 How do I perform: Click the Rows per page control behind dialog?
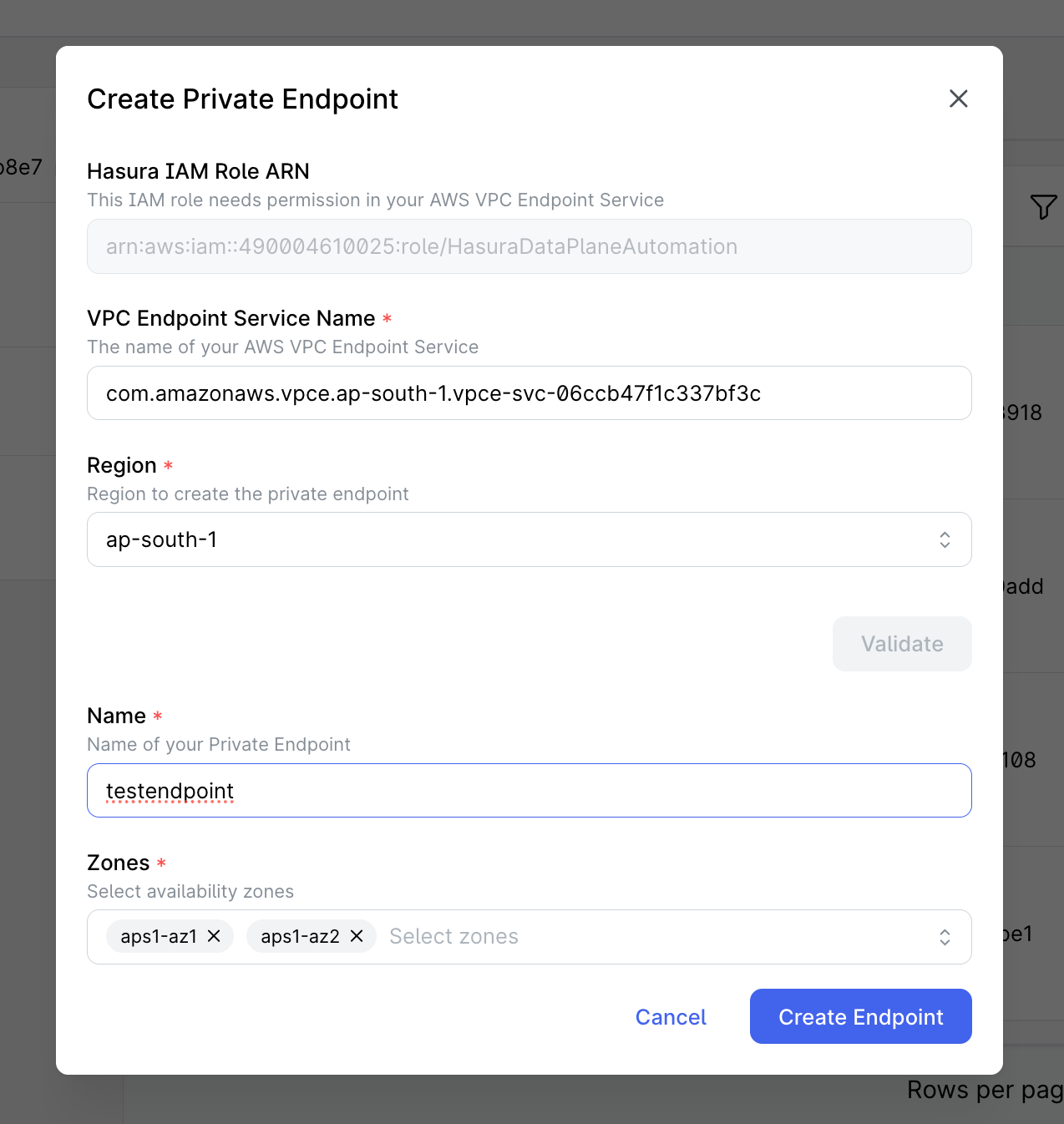[x=984, y=1090]
